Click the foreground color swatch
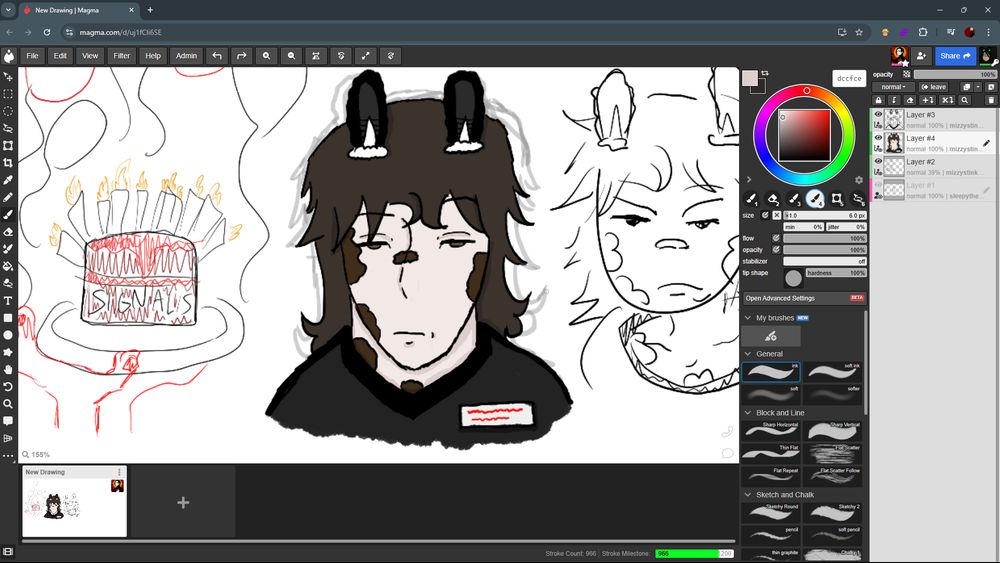The height and width of the screenshot is (563, 1000). [x=750, y=78]
